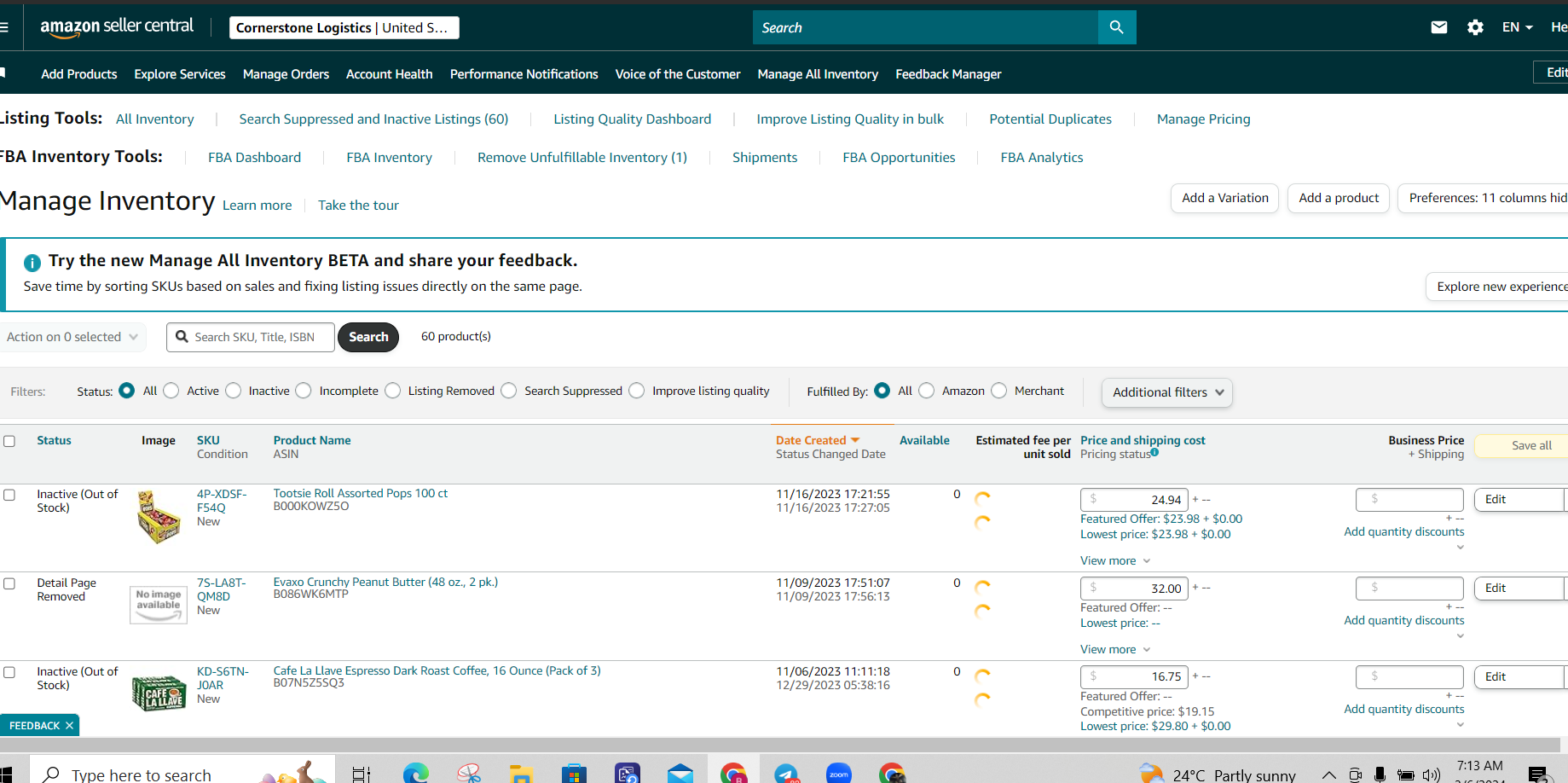Open Manage All Inventory menu item
1568x783 pixels.
[818, 74]
